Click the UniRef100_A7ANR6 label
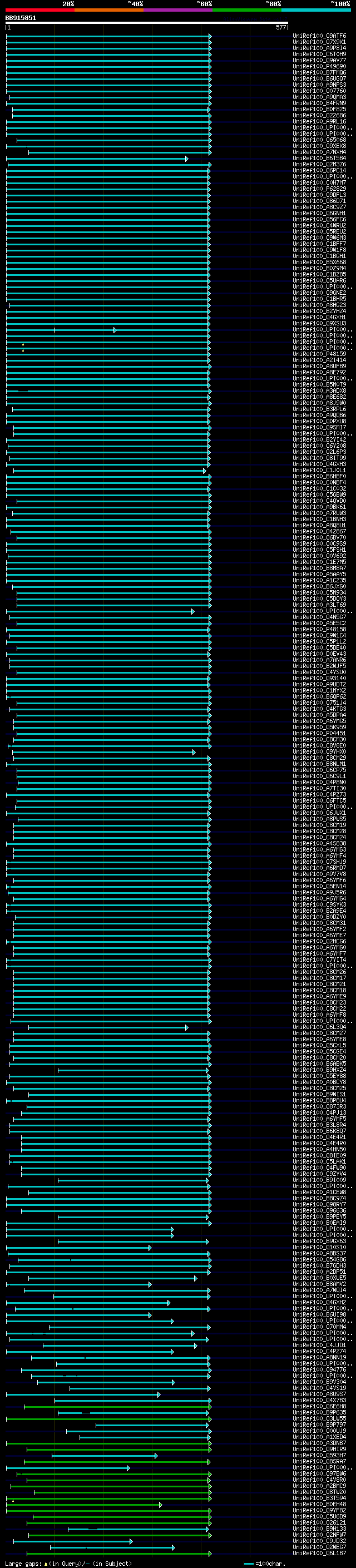This screenshot has height=1568, width=356. (319, 659)
